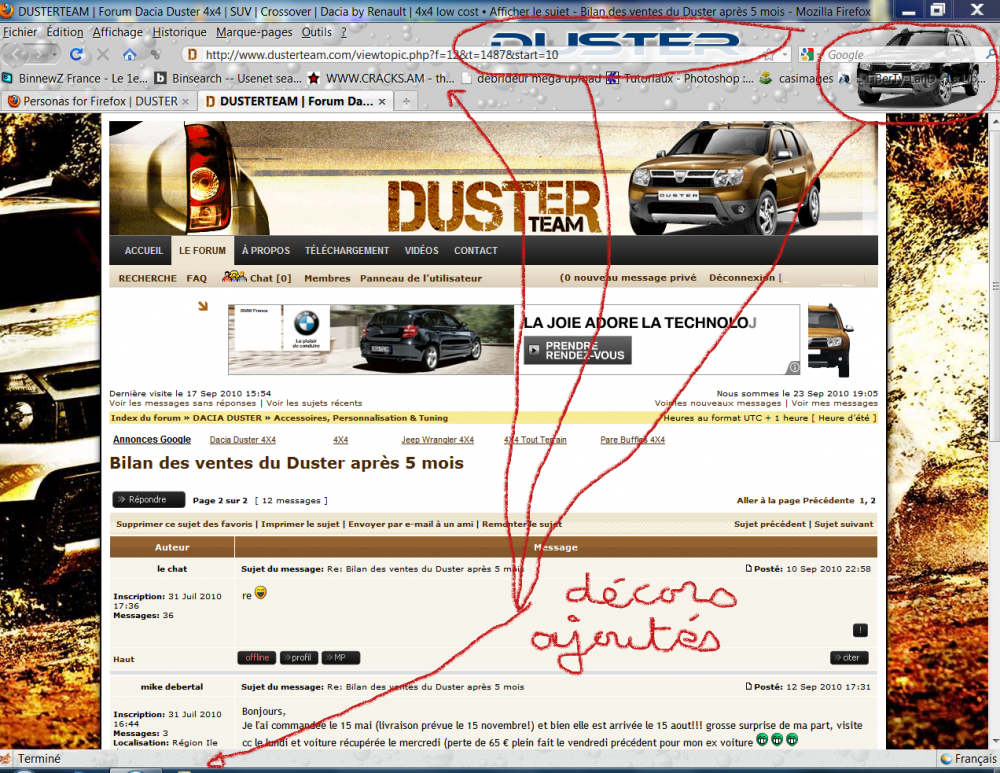Go to Sujet suivant
Viewport: 1000px width, 773px height.
point(844,524)
